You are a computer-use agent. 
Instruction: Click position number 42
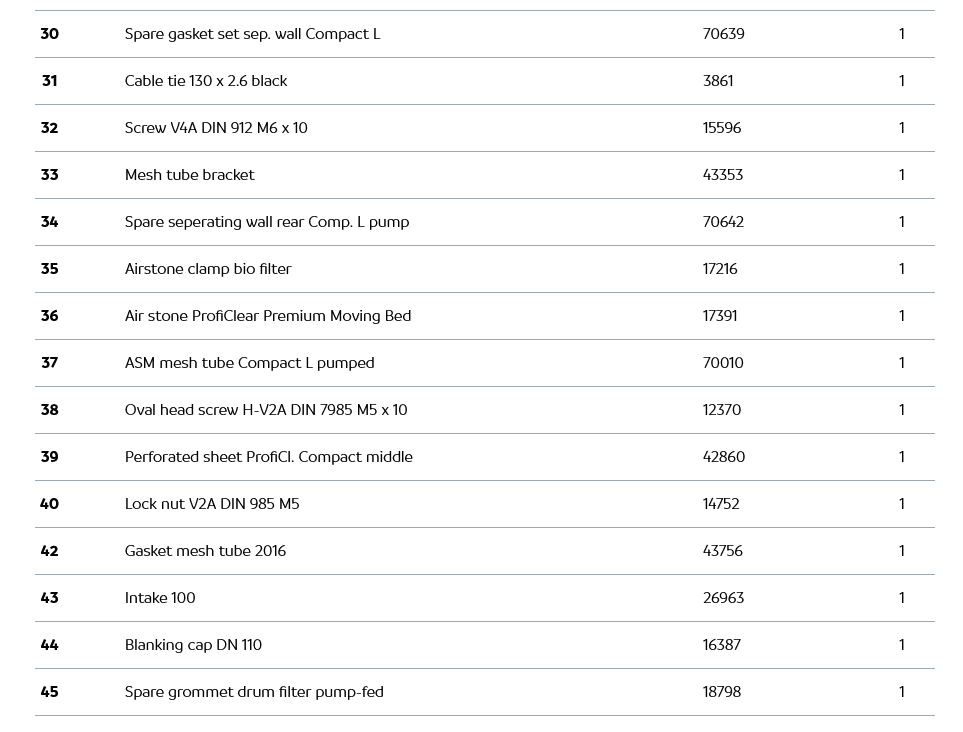click(x=49, y=551)
